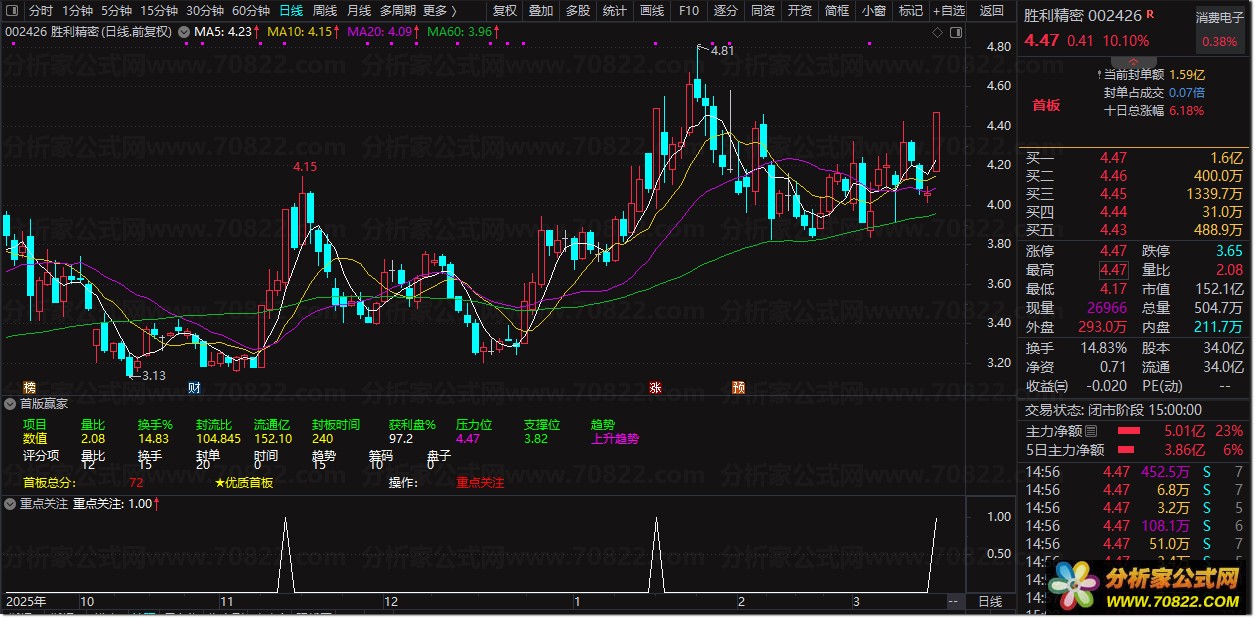Select the 1分钟 period tab
Image resolution: width=1256 pixels, height=618 pixels.
click(x=77, y=11)
